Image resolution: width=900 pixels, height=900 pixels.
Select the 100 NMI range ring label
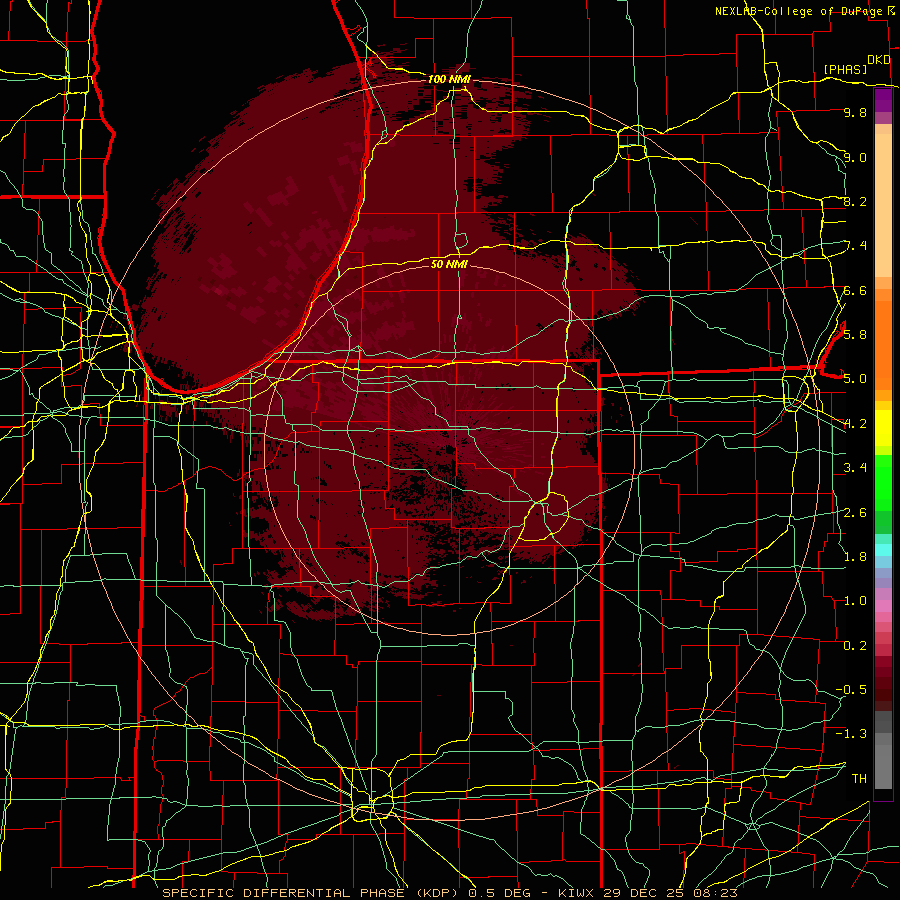pyautogui.click(x=449, y=79)
